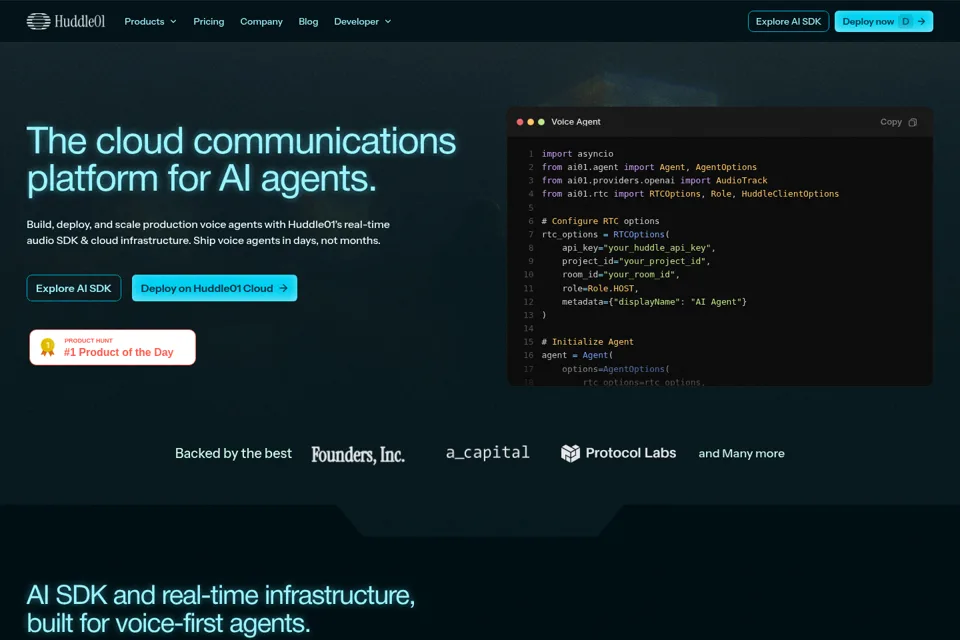Open the Founders, Inc. logo
The height and width of the screenshot is (640, 960).
[358, 454]
